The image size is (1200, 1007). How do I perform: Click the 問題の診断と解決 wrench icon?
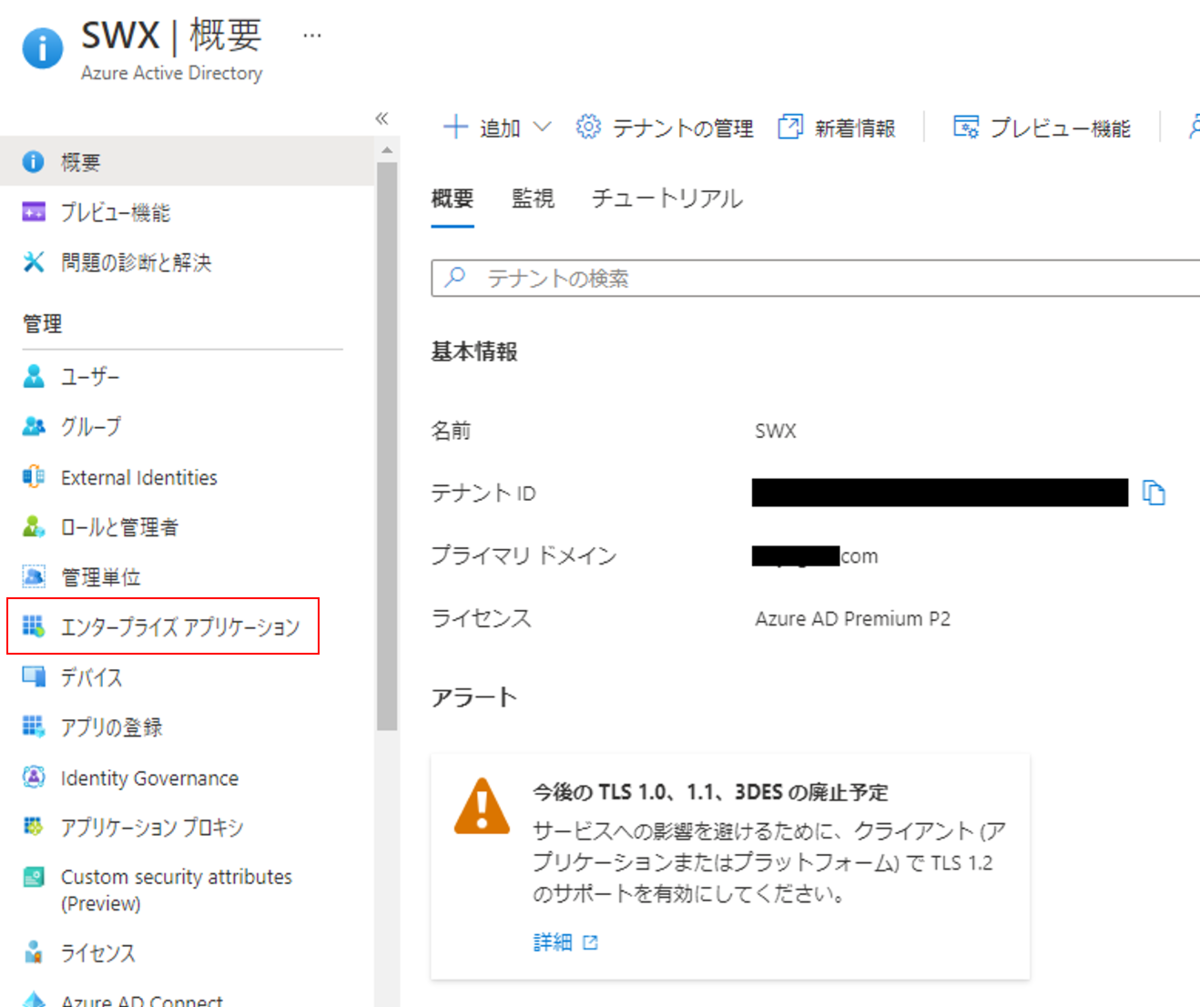click(34, 263)
